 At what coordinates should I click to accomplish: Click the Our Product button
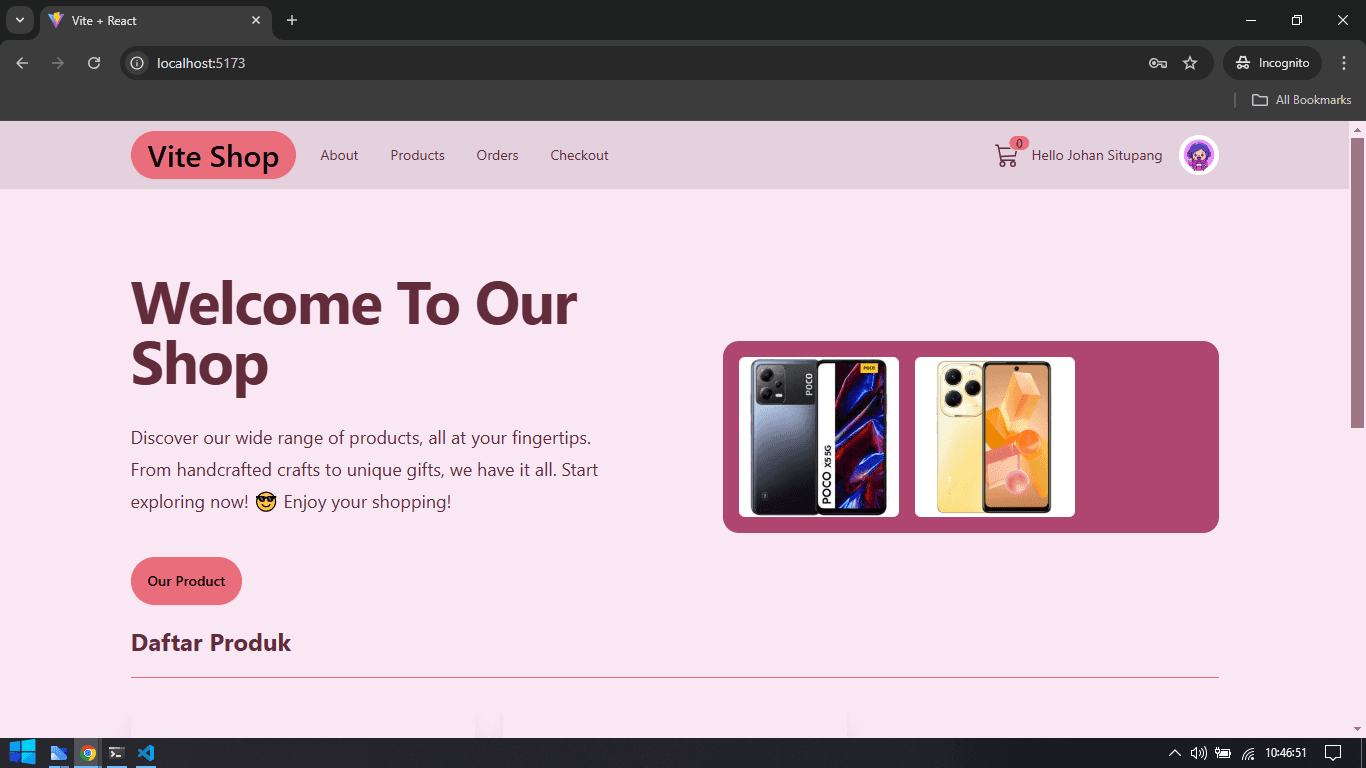click(x=186, y=581)
